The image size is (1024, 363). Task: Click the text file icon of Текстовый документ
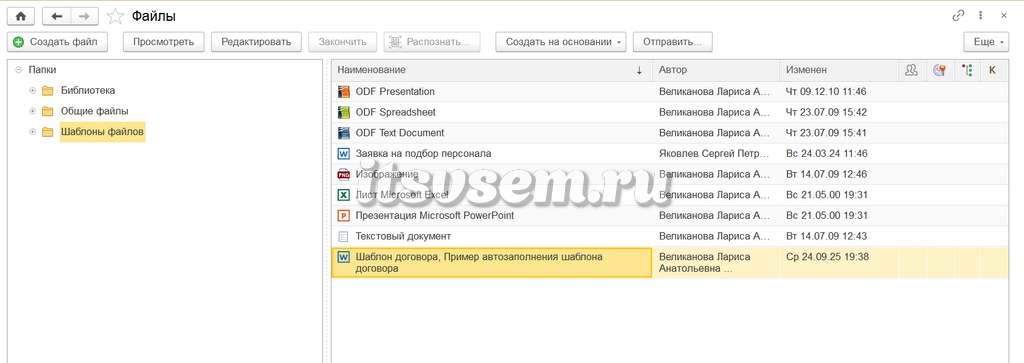(x=344, y=236)
